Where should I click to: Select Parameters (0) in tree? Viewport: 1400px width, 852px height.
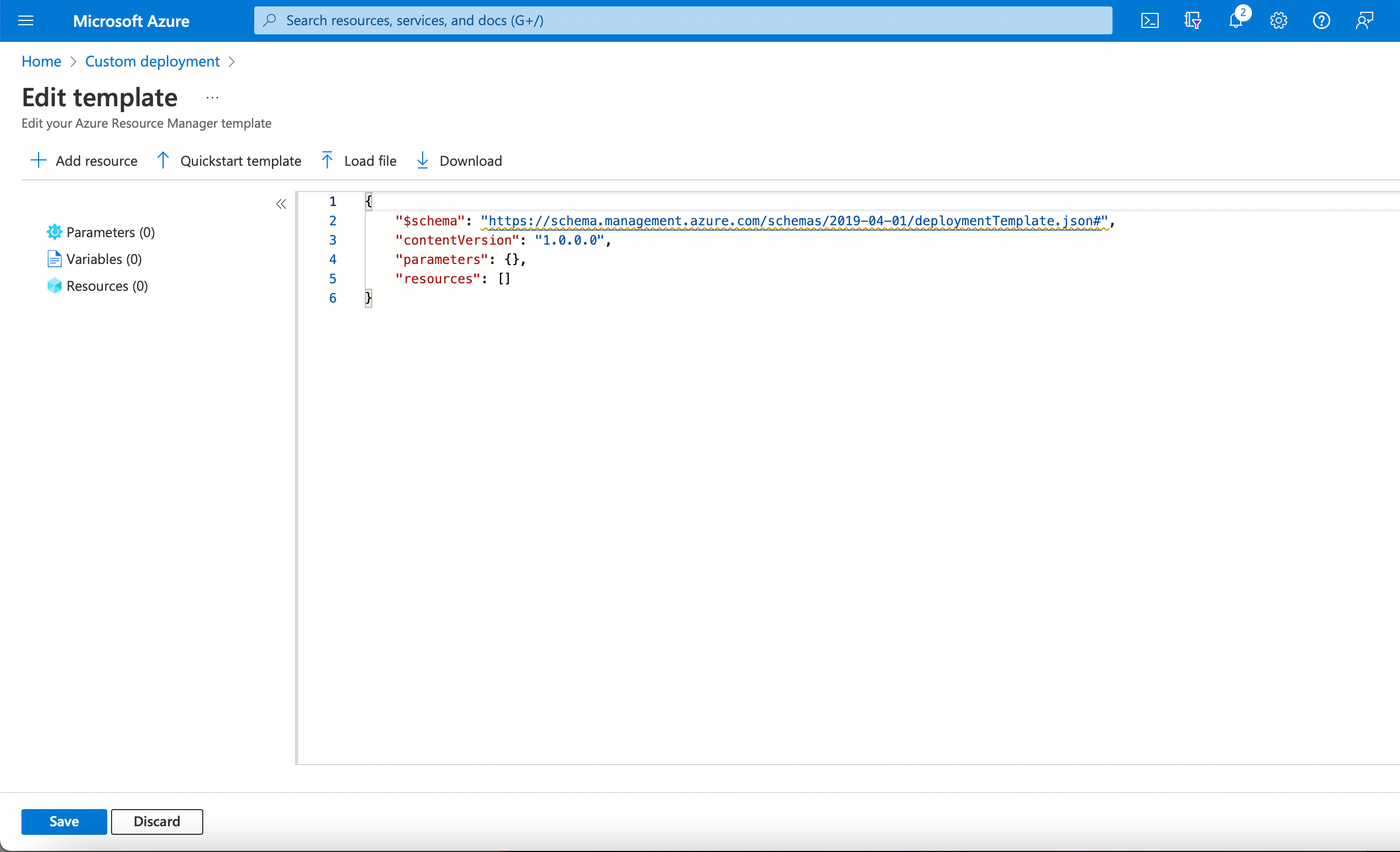(x=110, y=232)
